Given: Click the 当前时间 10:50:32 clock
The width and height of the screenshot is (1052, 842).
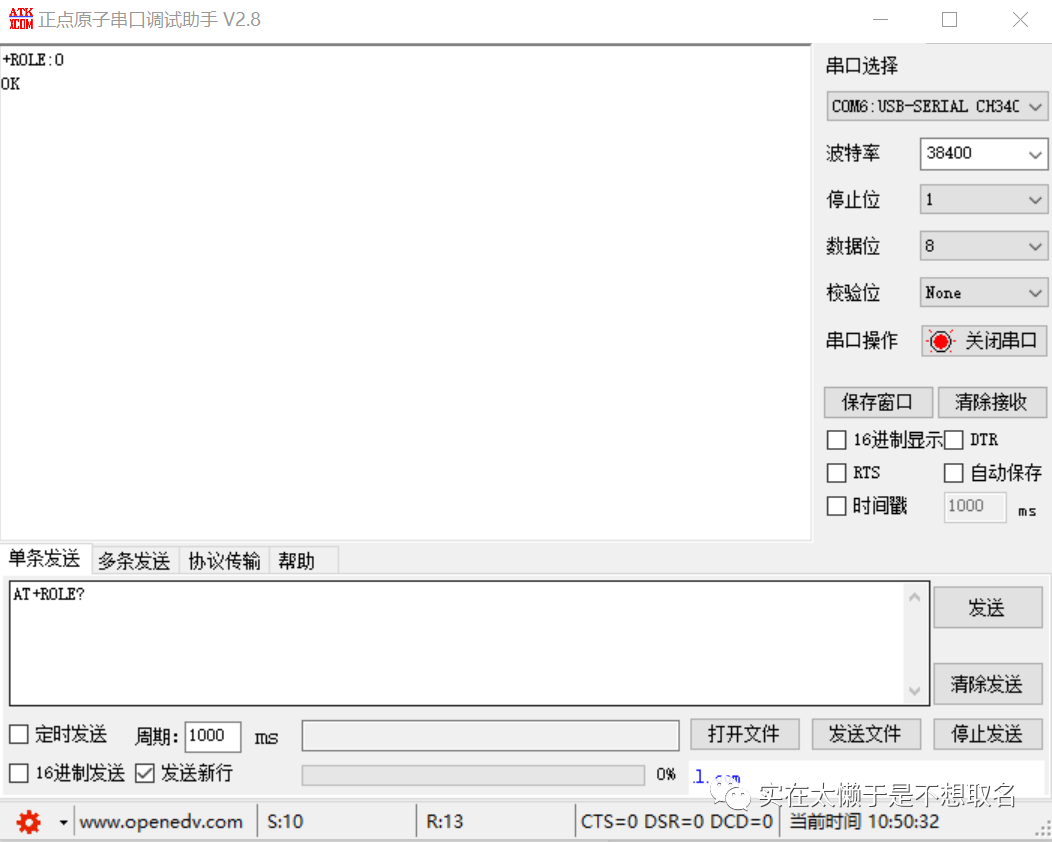Looking at the screenshot, I should pyautogui.click(x=864, y=822).
